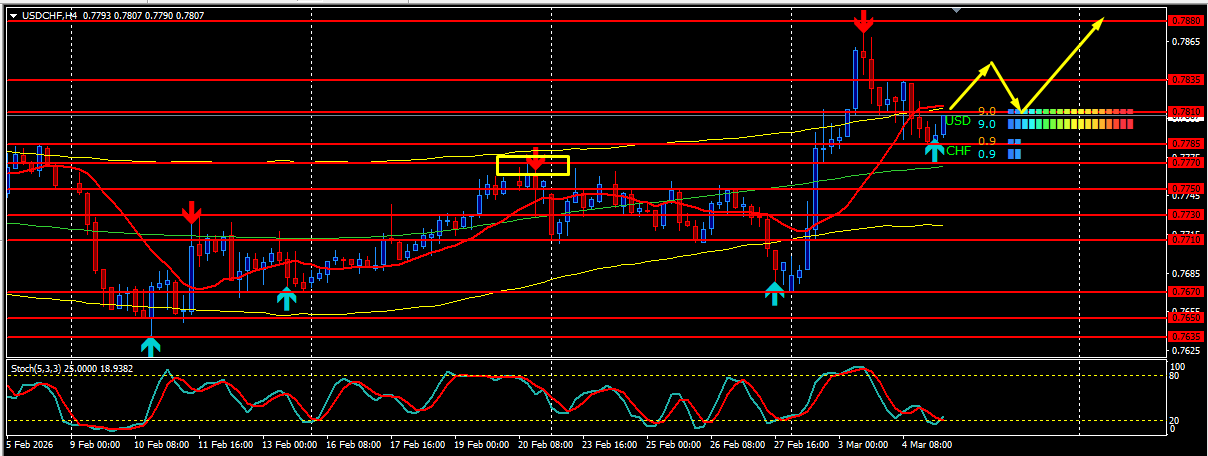The image size is (1208, 456).
Task: Click the 4 Mar 08:00 time label
Action: (927, 443)
